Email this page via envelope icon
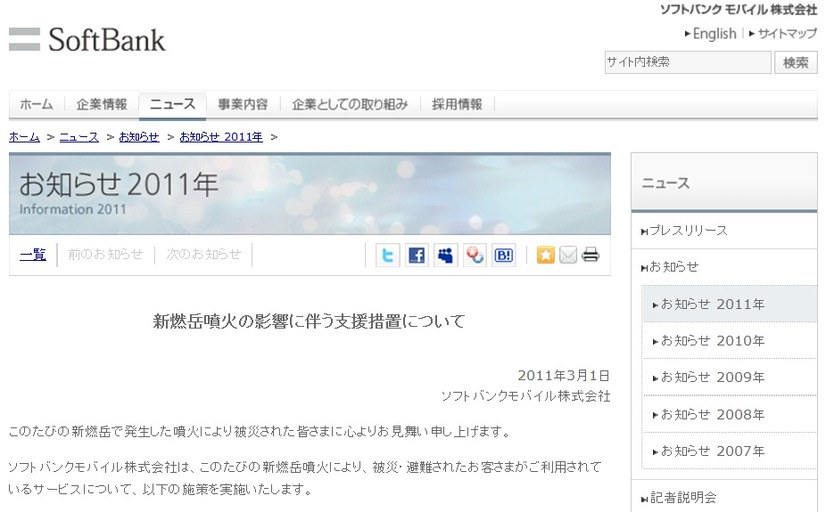 tap(568, 255)
